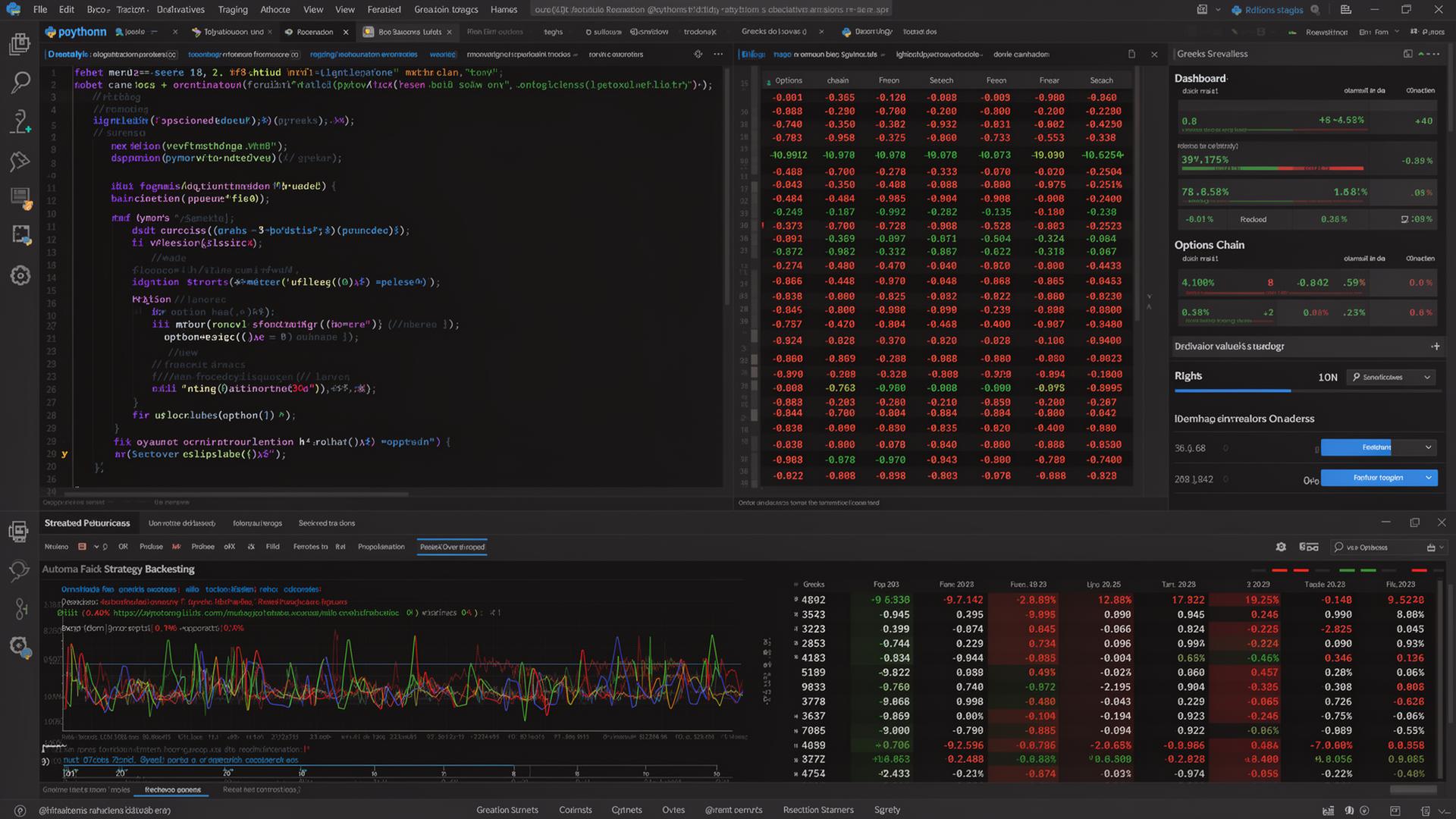Open the Further toplen dropdown

coord(1379,478)
